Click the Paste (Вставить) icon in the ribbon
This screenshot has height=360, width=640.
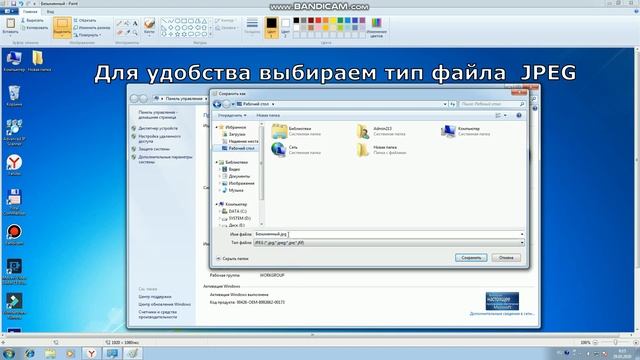coord(10,23)
